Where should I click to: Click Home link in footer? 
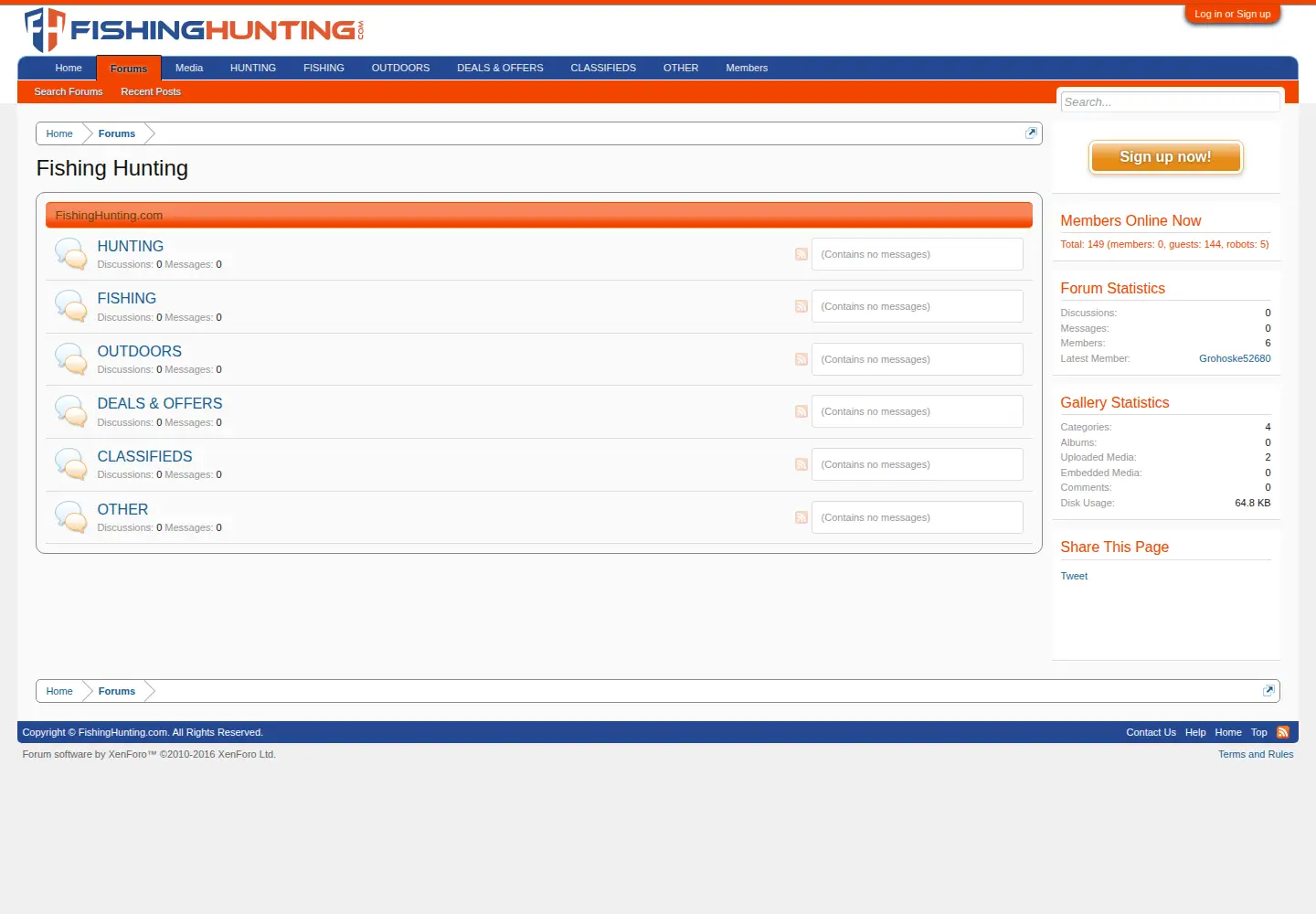1228,732
